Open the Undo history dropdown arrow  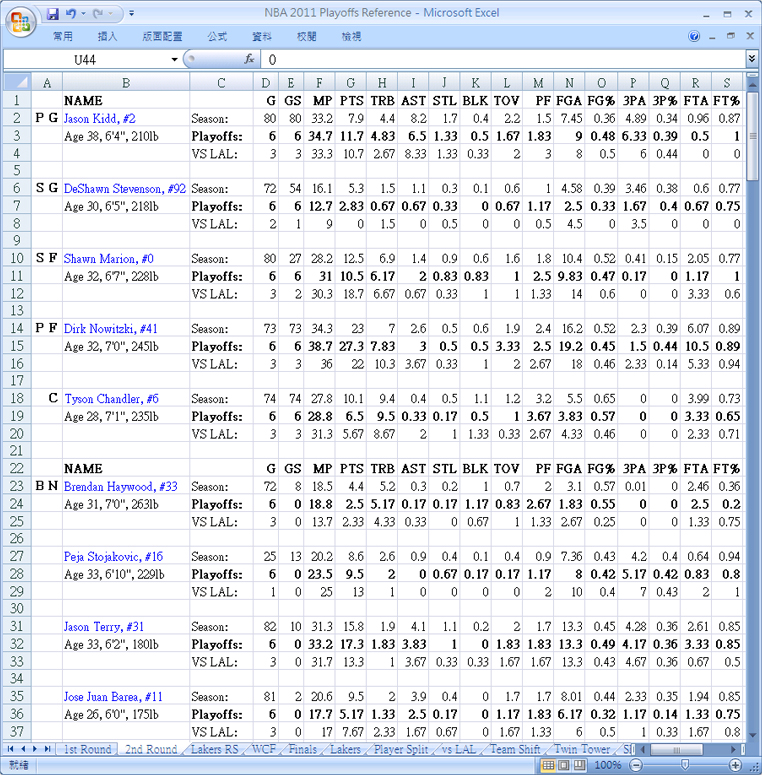pos(83,13)
